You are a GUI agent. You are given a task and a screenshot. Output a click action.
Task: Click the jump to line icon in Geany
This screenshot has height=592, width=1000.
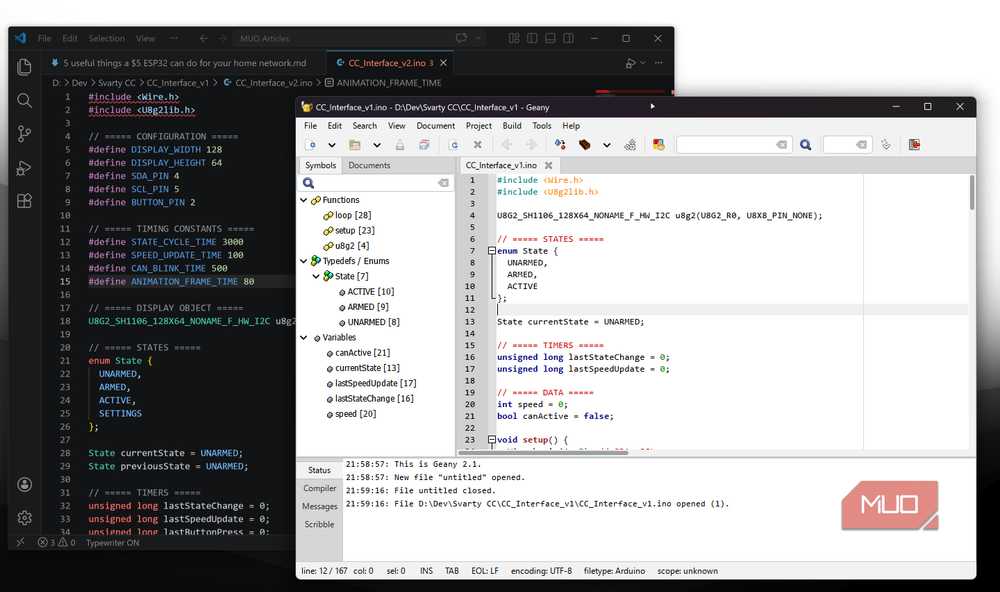pos(886,145)
